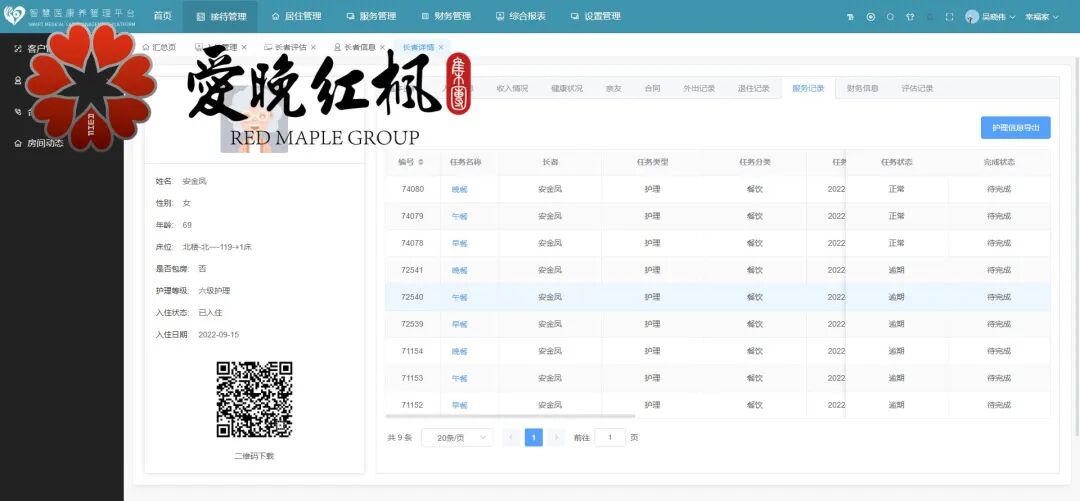1080x501 pixels.
Task: Open the 午餐 task in row 72540
Action: click(x=459, y=298)
